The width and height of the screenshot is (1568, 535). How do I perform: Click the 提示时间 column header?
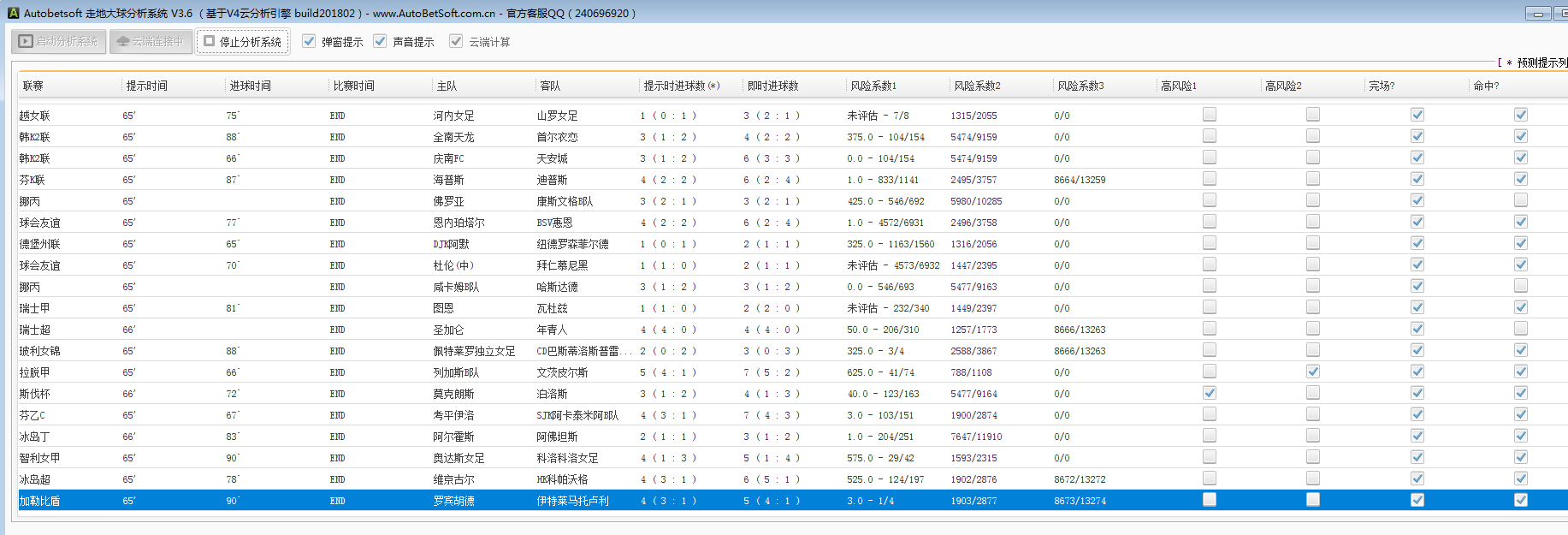(147, 86)
